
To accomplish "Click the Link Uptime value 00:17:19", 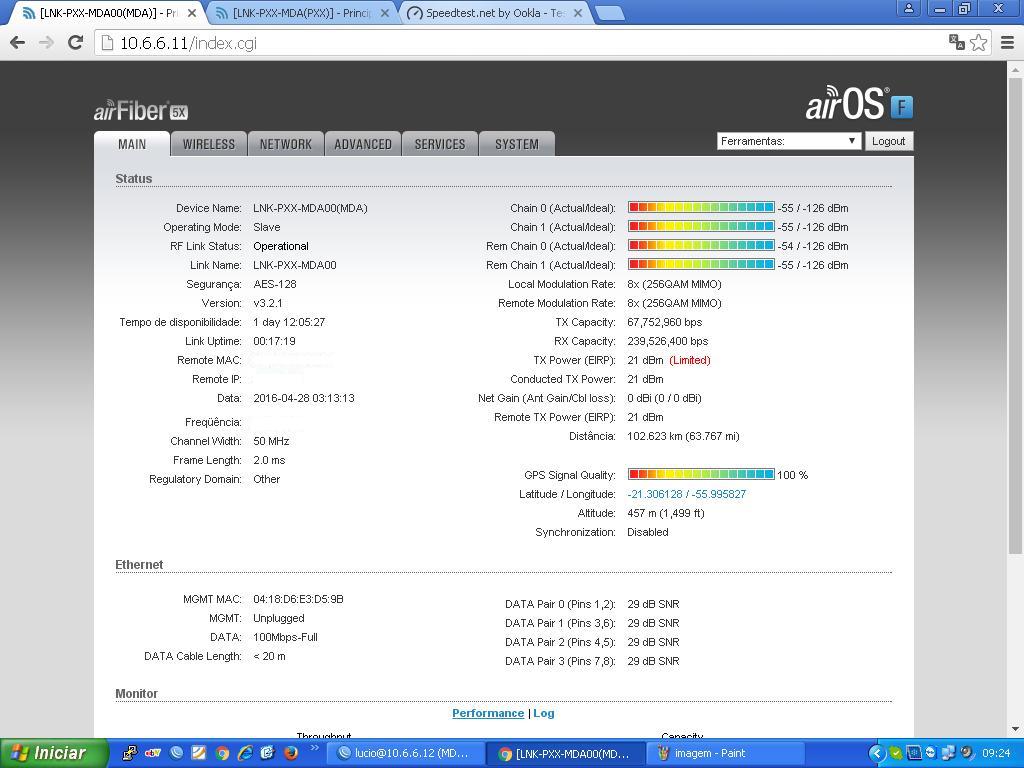I will (x=274, y=341).
